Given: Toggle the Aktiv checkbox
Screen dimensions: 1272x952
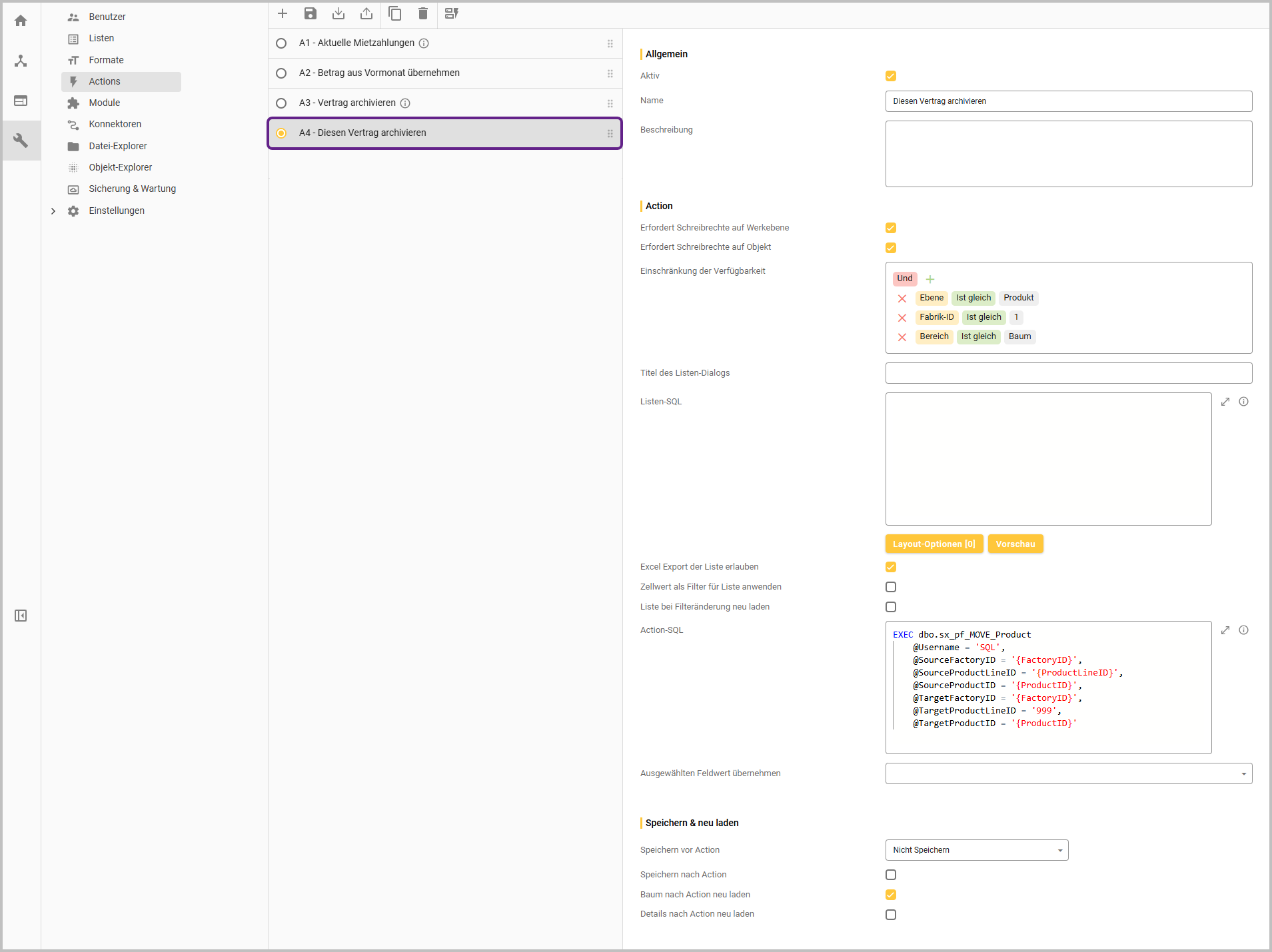Looking at the screenshot, I should pyautogui.click(x=891, y=76).
